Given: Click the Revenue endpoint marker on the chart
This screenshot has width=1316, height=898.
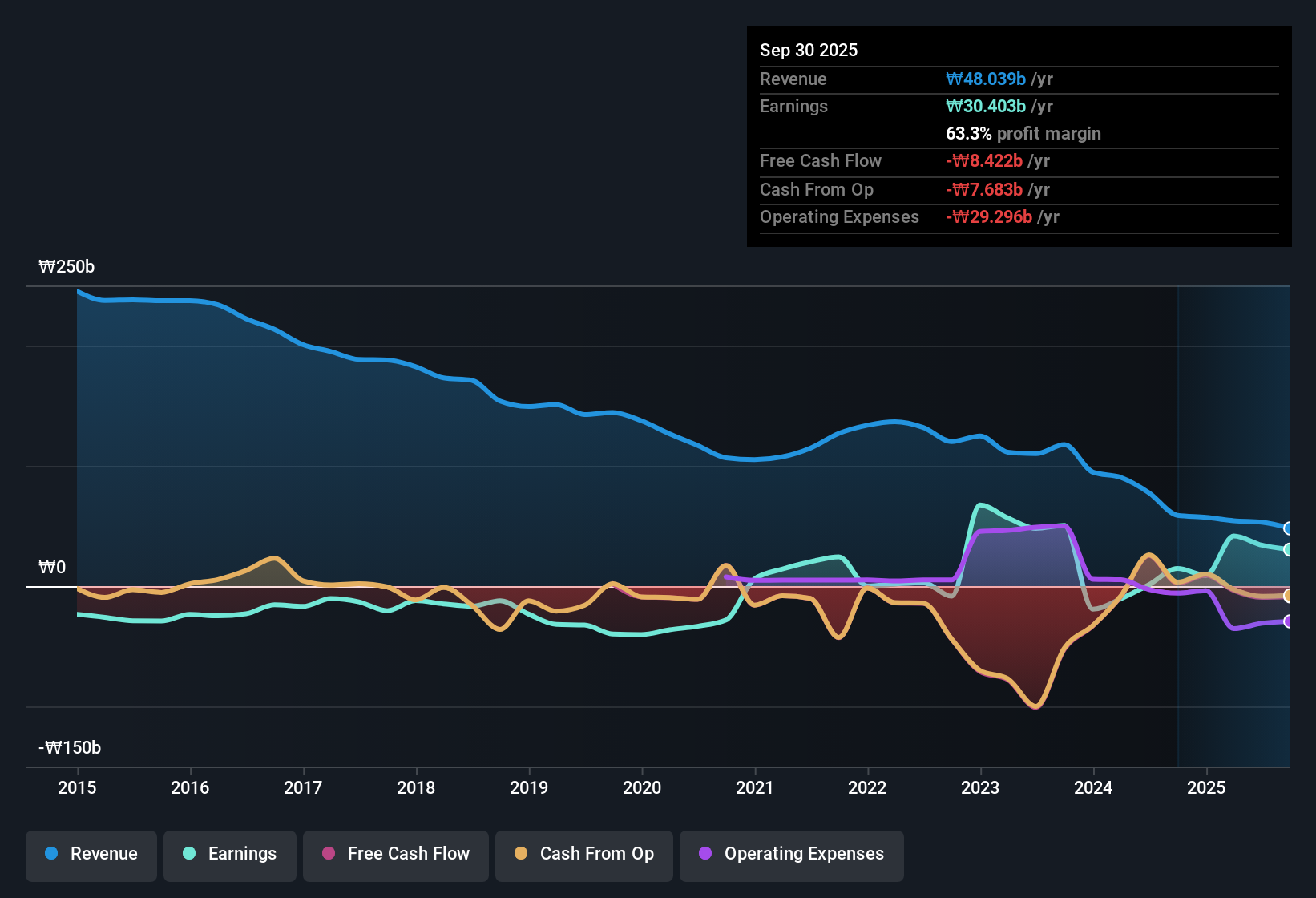Looking at the screenshot, I should point(1288,527).
